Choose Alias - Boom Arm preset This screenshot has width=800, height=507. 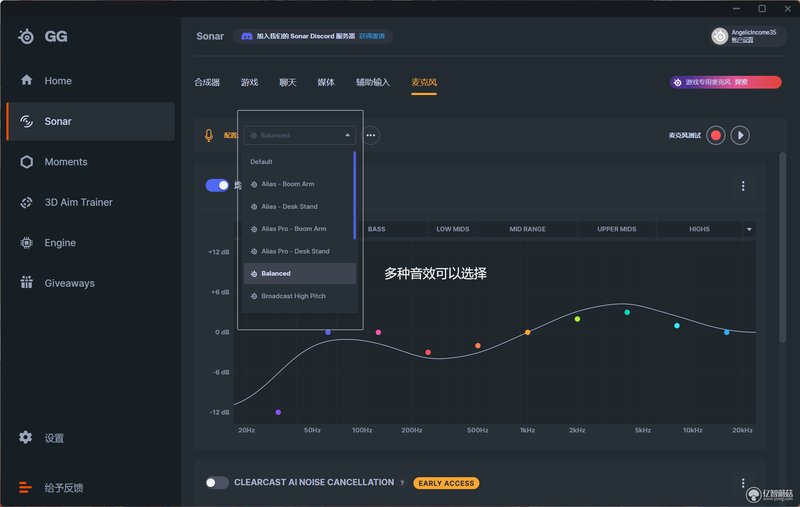point(299,184)
